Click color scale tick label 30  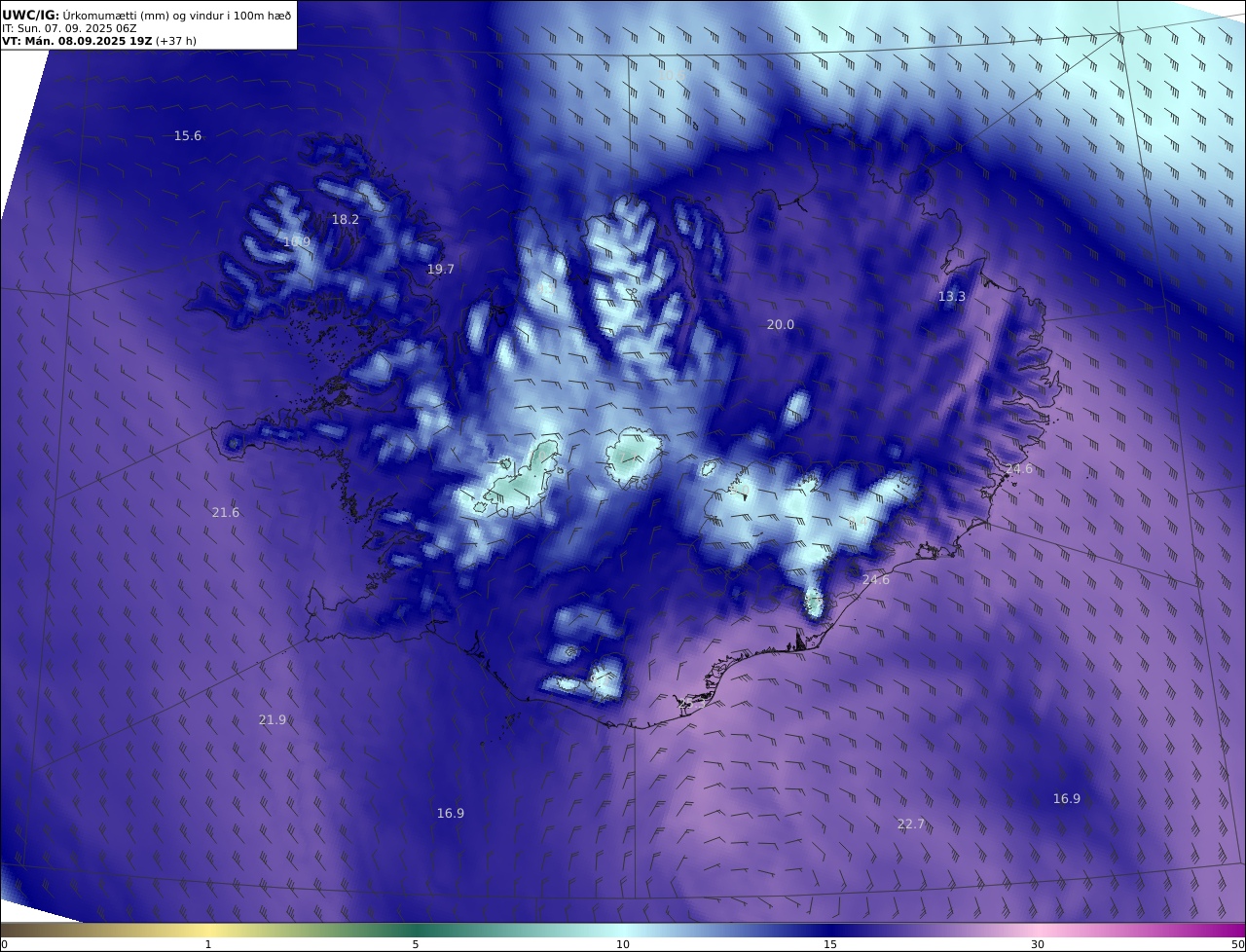pyautogui.click(x=1038, y=945)
